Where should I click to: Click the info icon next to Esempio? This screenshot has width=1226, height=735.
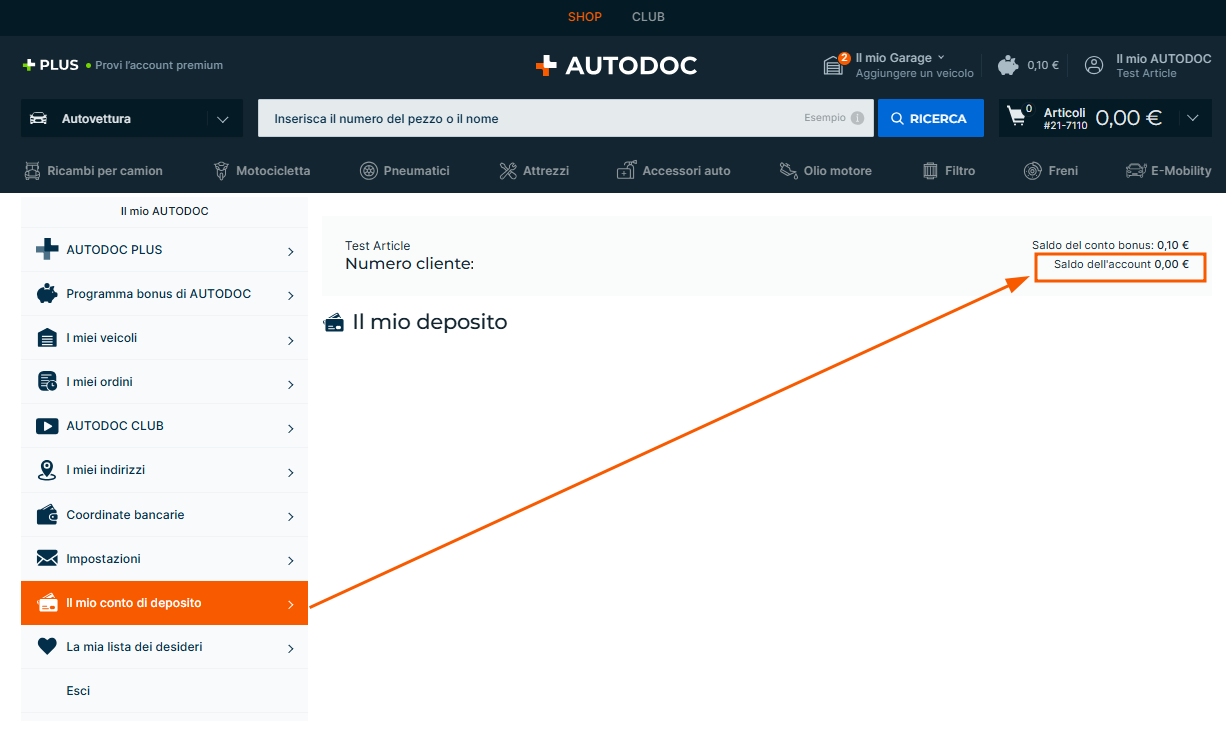pyautogui.click(x=857, y=118)
